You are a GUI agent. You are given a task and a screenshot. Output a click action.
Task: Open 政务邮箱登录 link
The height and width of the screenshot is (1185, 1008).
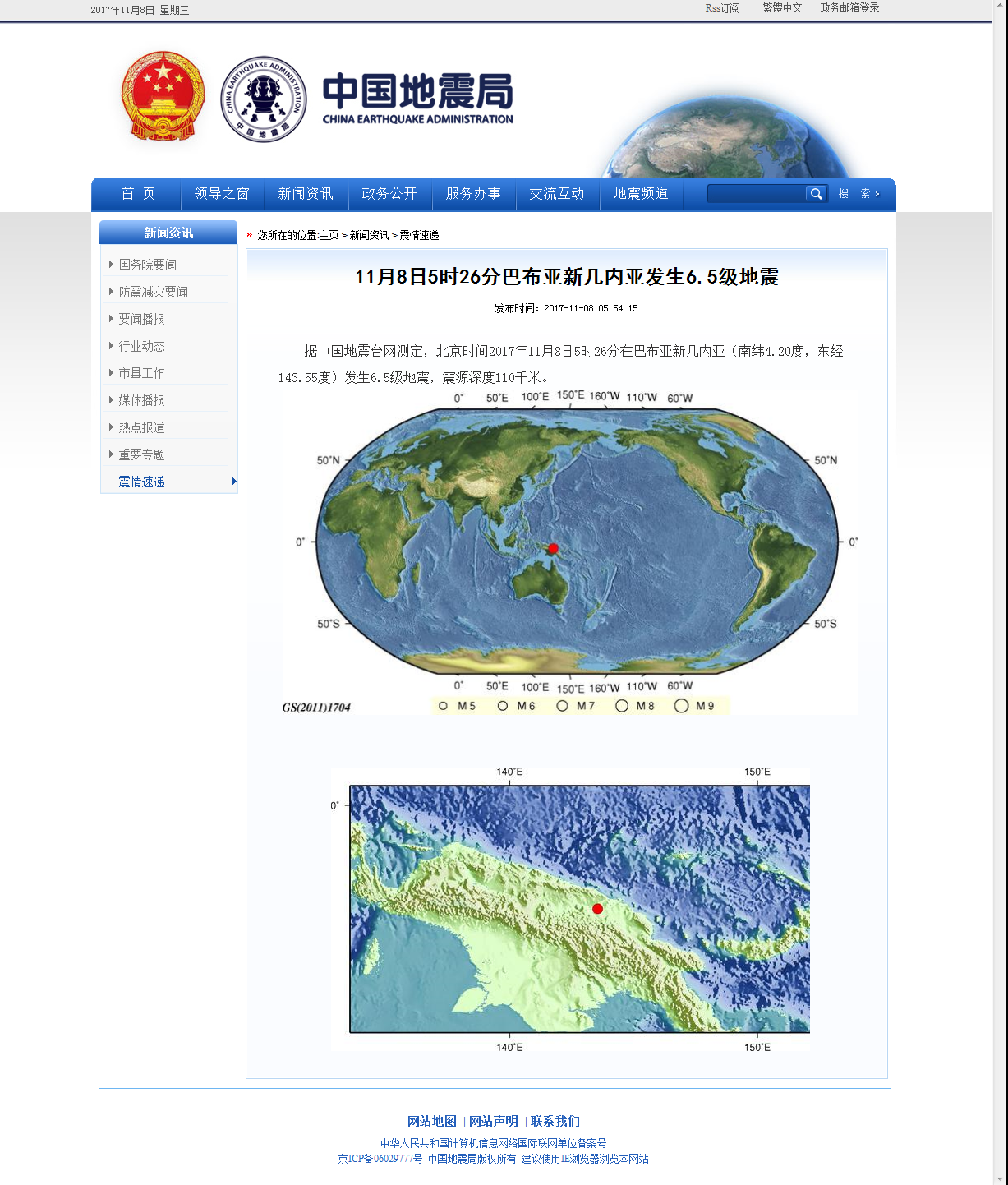pos(849,8)
